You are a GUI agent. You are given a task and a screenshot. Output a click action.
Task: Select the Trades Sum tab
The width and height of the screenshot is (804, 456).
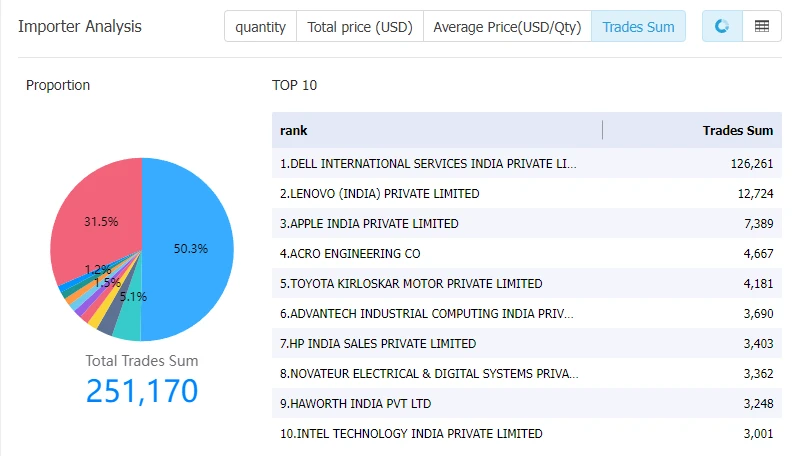638,26
